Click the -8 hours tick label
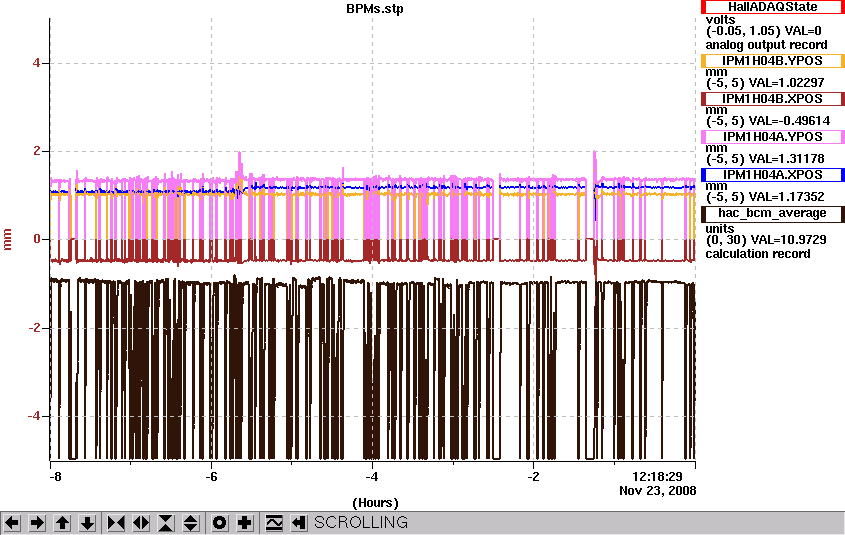Image resolution: width=845 pixels, height=535 pixels. coord(55,477)
